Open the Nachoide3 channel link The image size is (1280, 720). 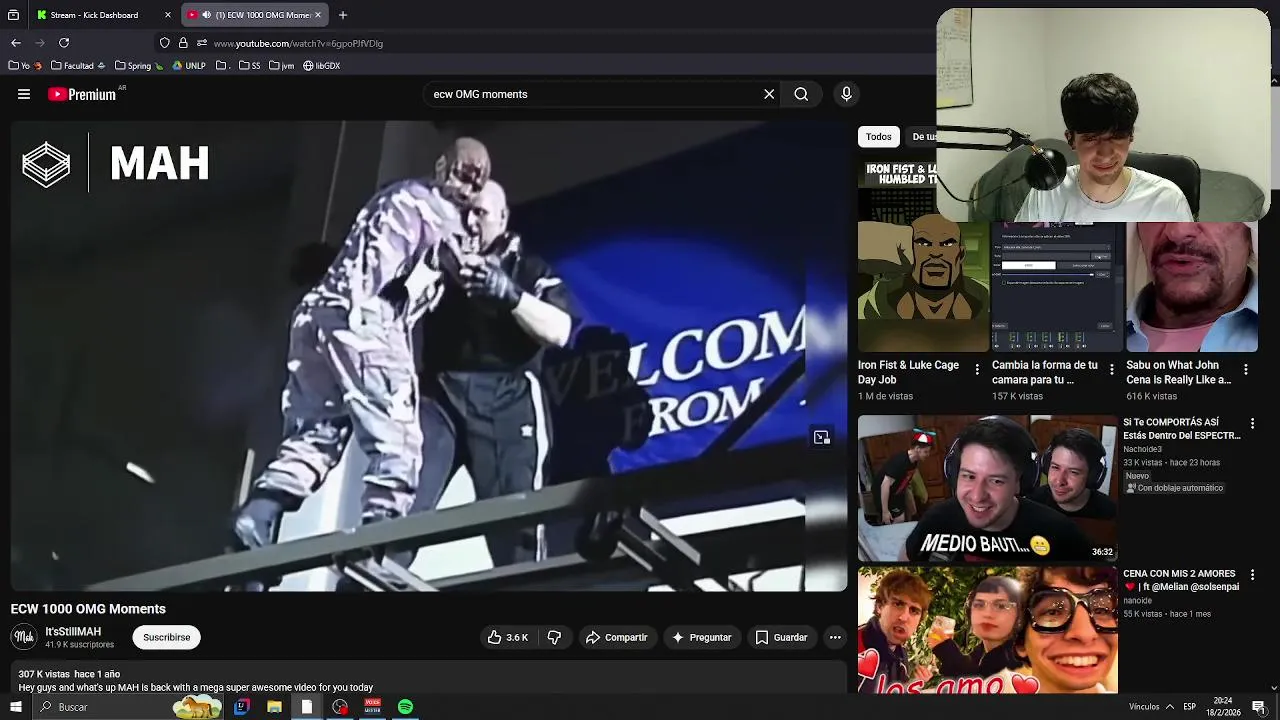click(1145, 450)
